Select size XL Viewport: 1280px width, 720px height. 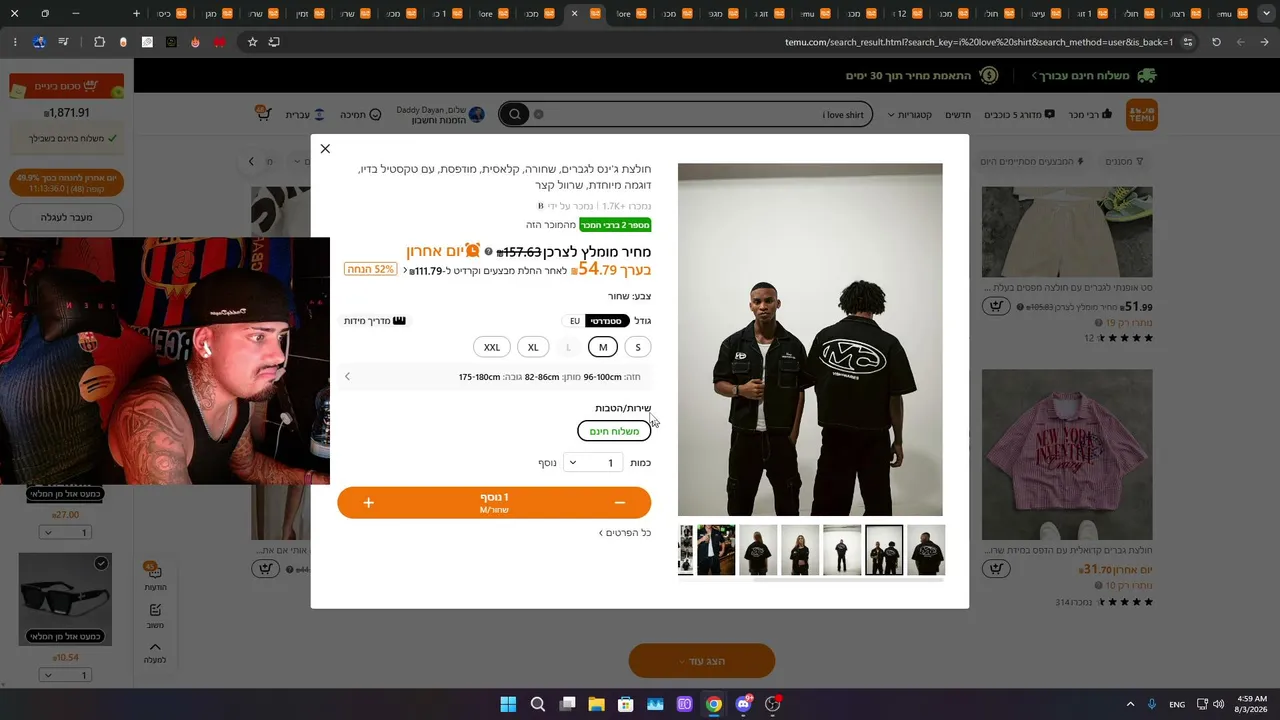coord(533,347)
